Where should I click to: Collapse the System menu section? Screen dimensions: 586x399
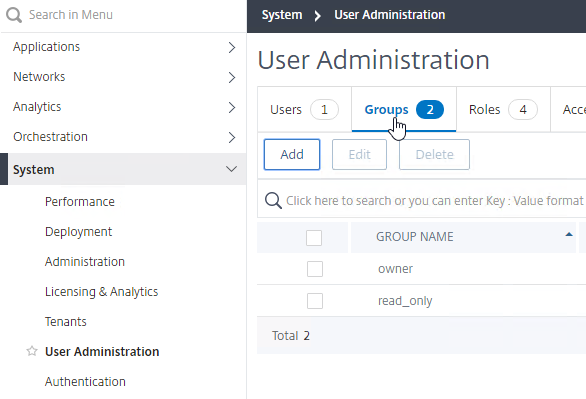pos(231,169)
